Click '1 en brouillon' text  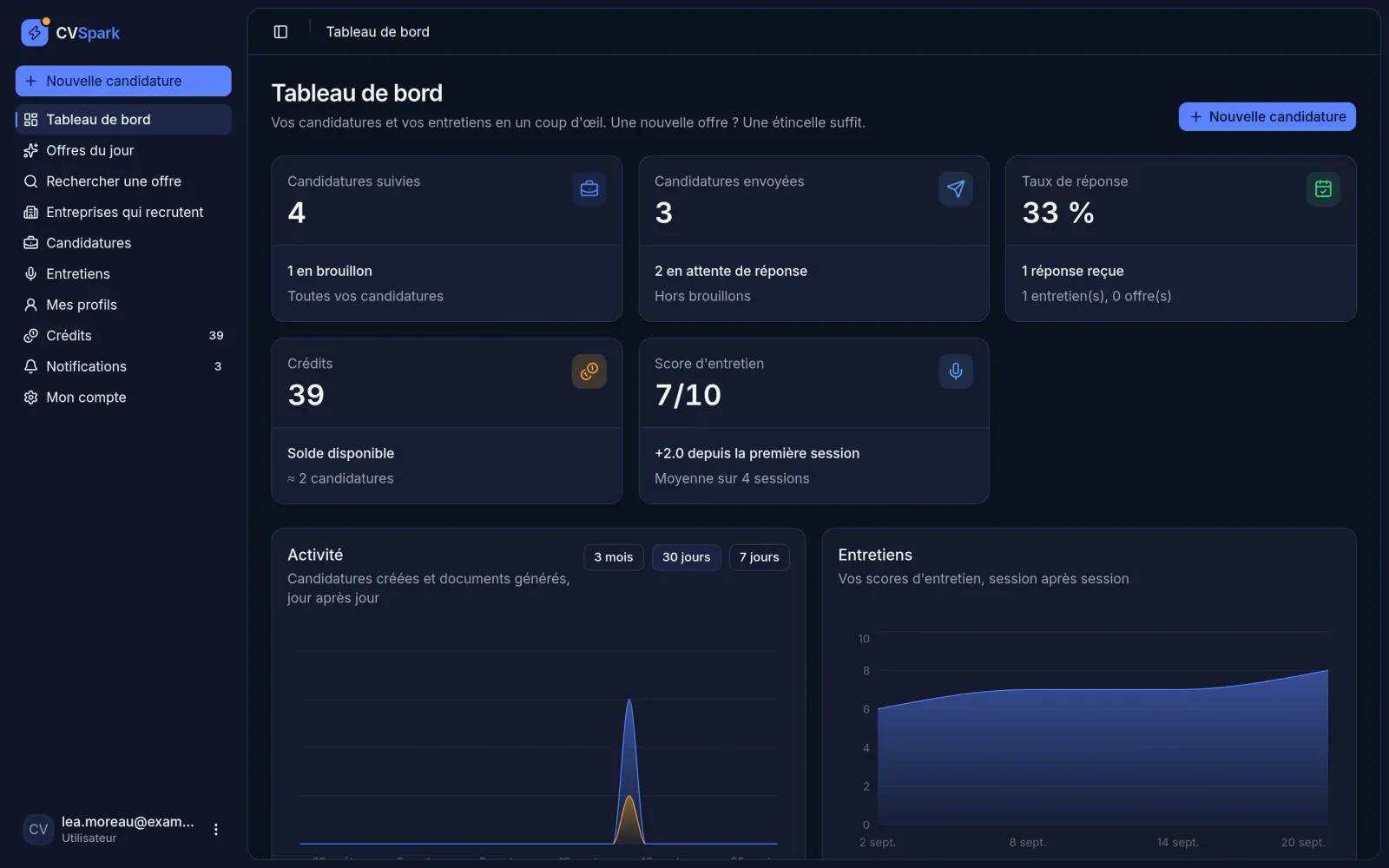coord(330,271)
